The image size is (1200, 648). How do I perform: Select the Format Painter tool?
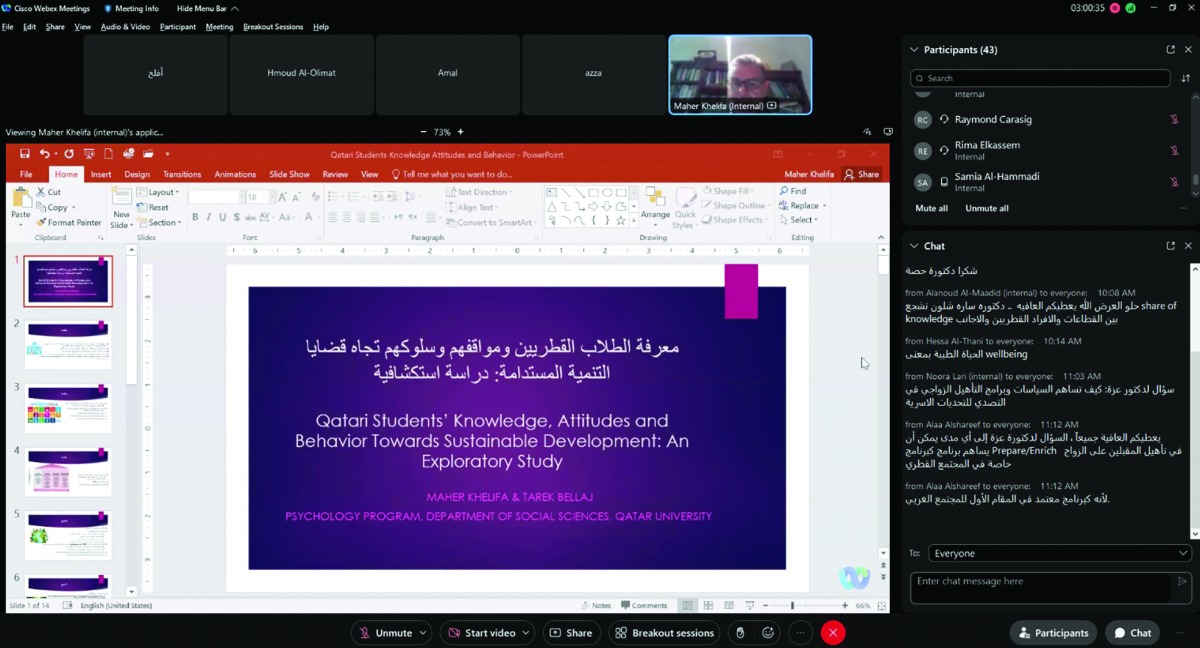pos(69,222)
